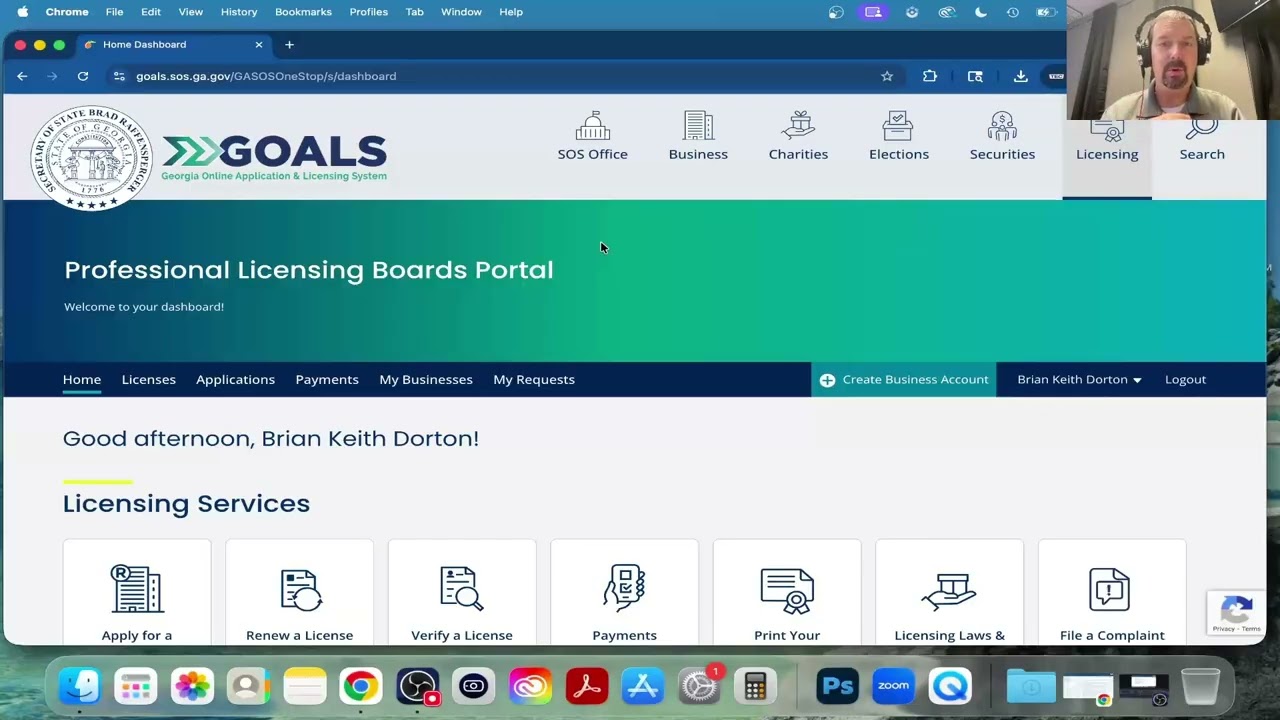This screenshot has height=720, width=1280.
Task: Select the Home Dashboard browser tab
Action: coord(172,44)
